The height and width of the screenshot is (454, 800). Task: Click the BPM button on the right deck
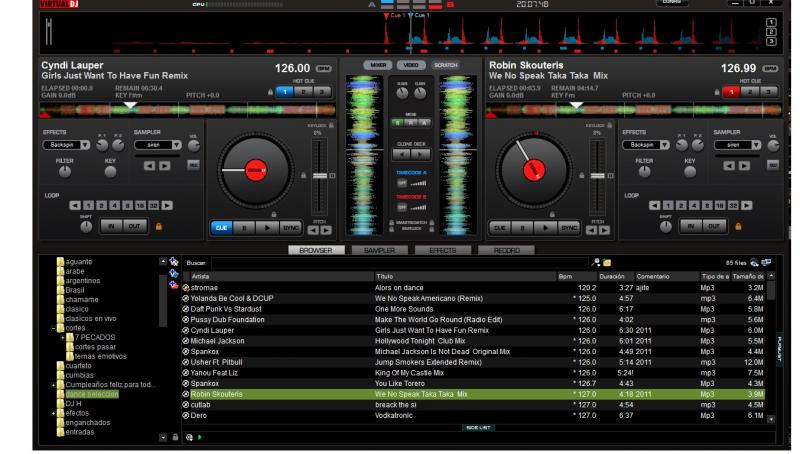771,69
